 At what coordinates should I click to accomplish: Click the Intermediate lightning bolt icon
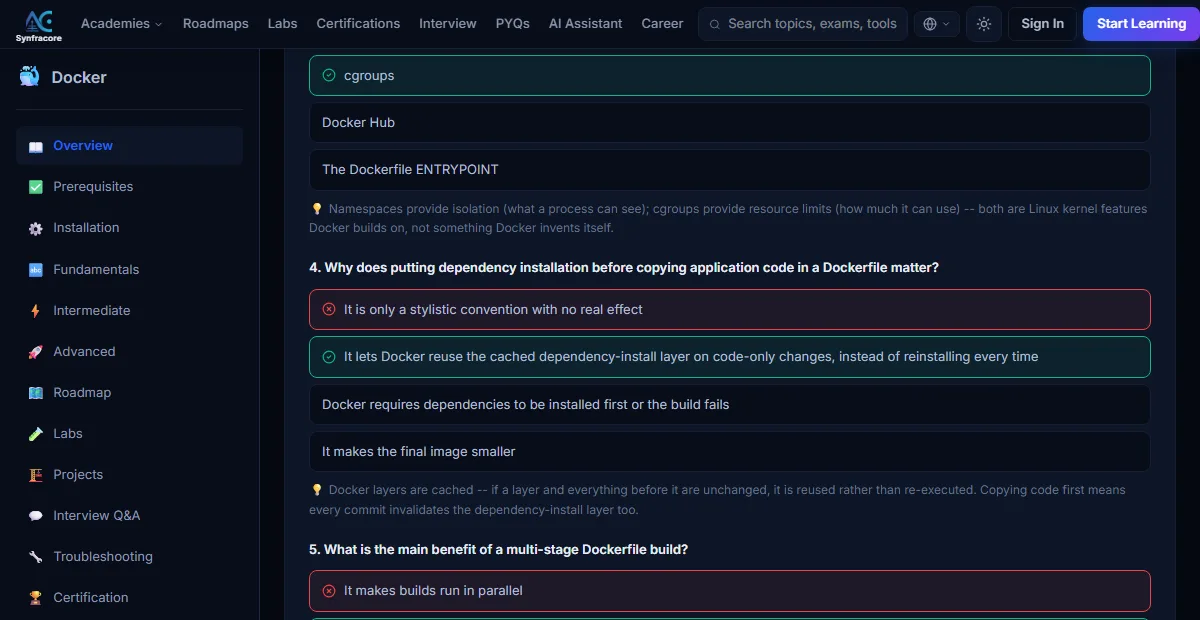[x=36, y=311]
